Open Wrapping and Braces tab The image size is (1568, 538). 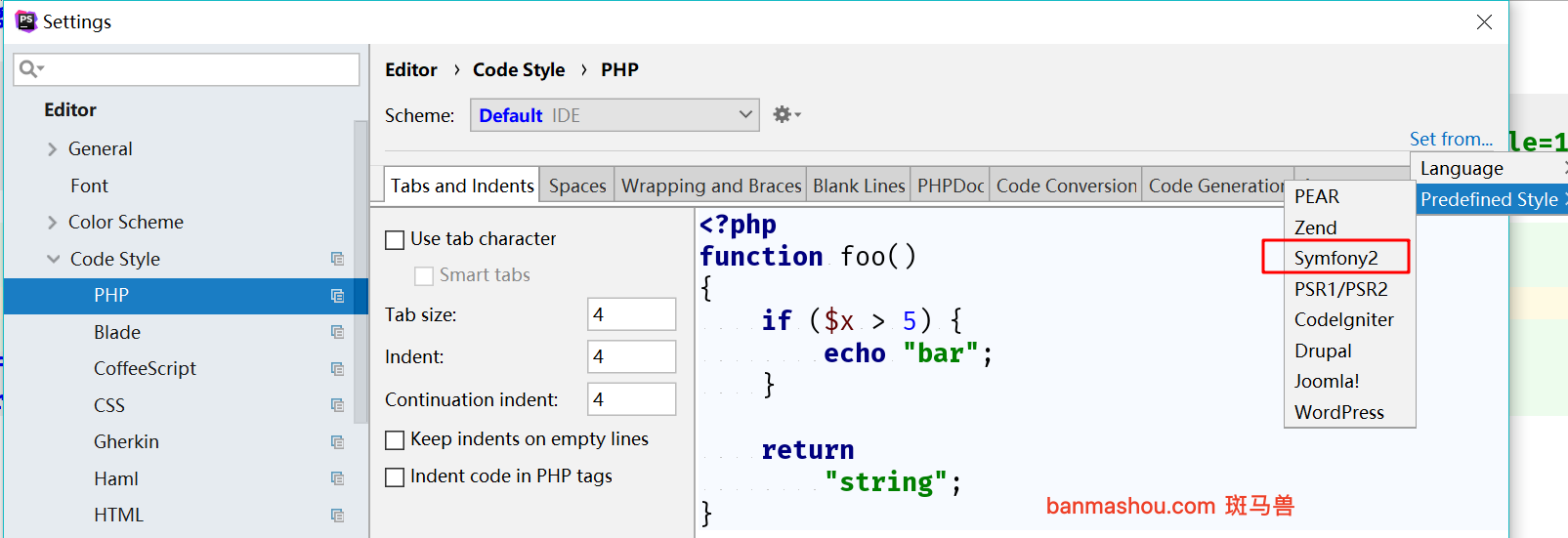tap(711, 186)
